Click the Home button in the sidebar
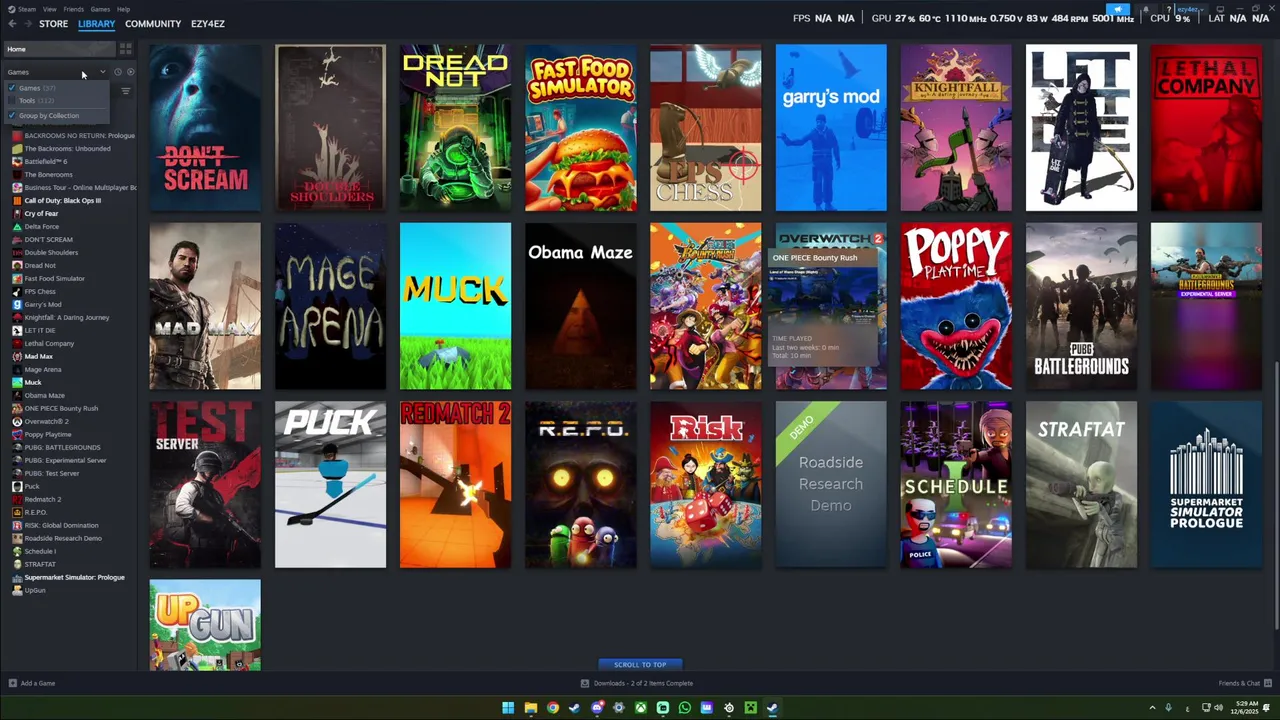 60,49
